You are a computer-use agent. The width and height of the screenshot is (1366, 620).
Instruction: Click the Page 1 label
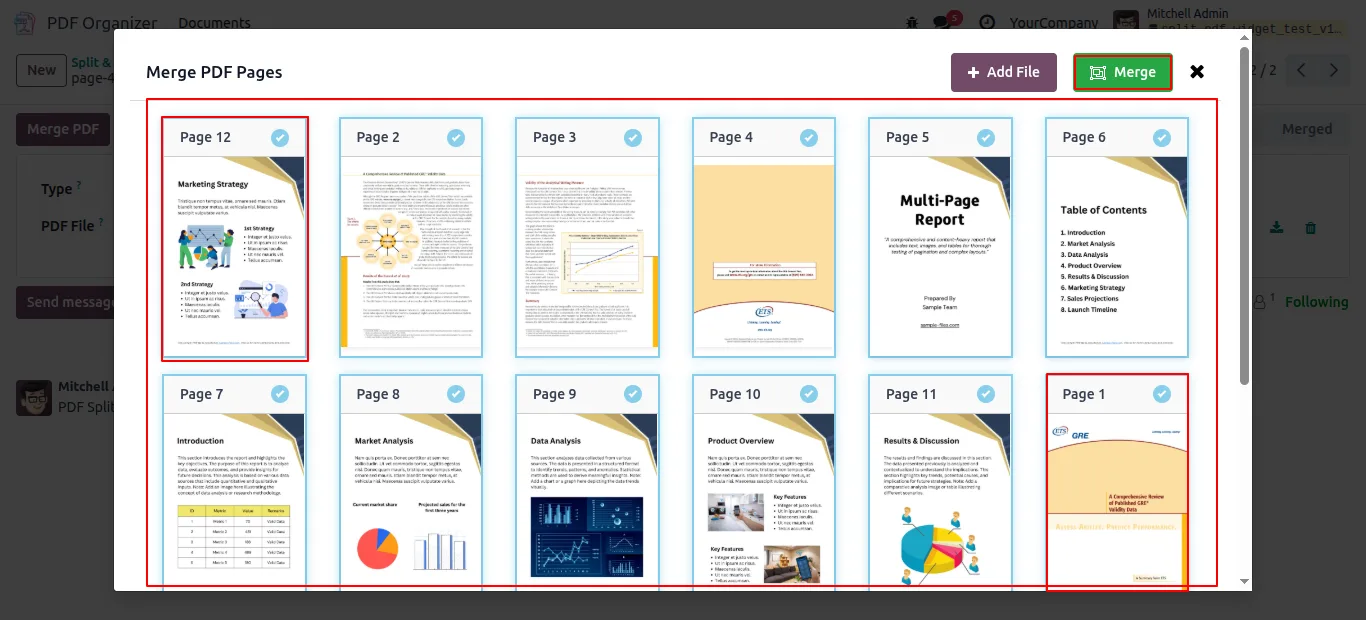pyautogui.click(x=1084, y=395)
